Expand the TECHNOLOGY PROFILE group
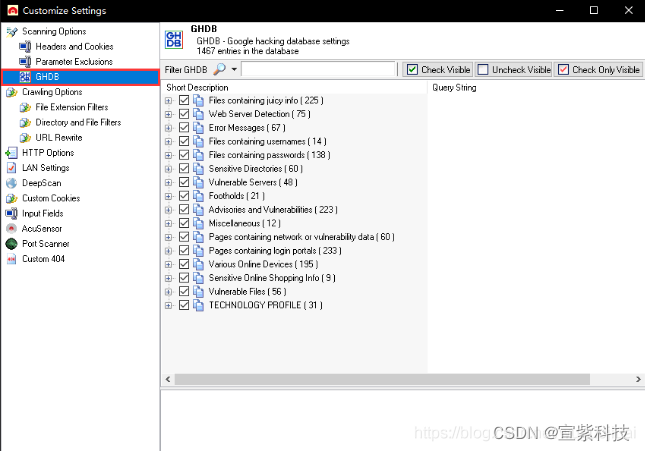This screenshot has width=645, height=451. click(x=168, y=306)
